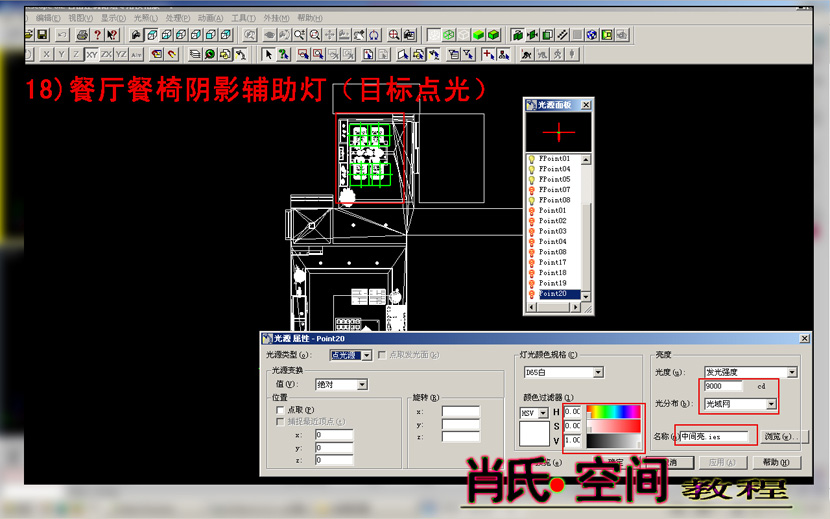
Task: Enable the 点取 position checkbox
Action: (280, 410)
